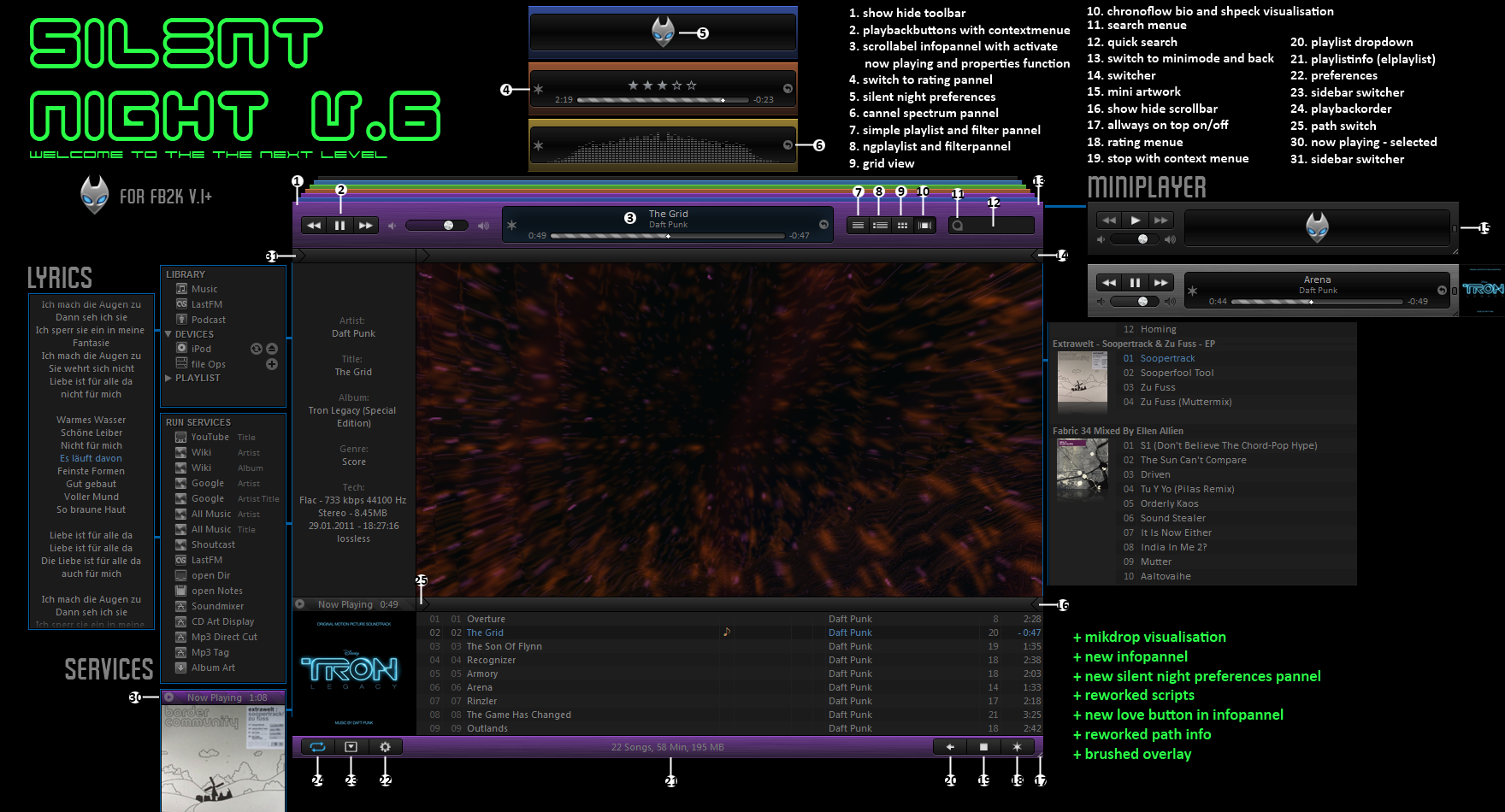Click the plus icon beside file Ops

tap(272, 364)
